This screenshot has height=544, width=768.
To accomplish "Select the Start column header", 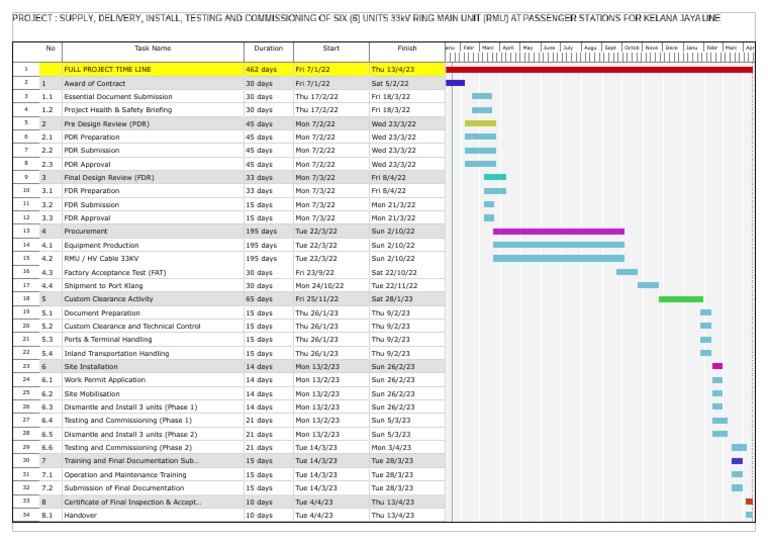I will pyautogui.click(x=330, y=48).
